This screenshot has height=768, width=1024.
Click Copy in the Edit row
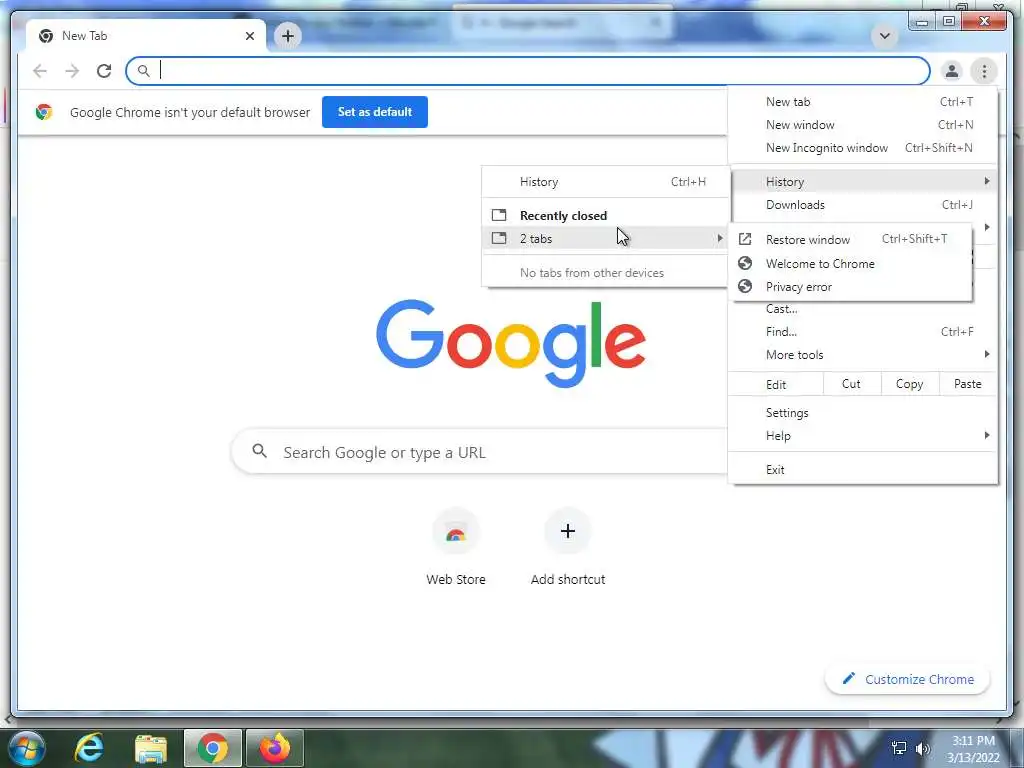pos(910,384)
